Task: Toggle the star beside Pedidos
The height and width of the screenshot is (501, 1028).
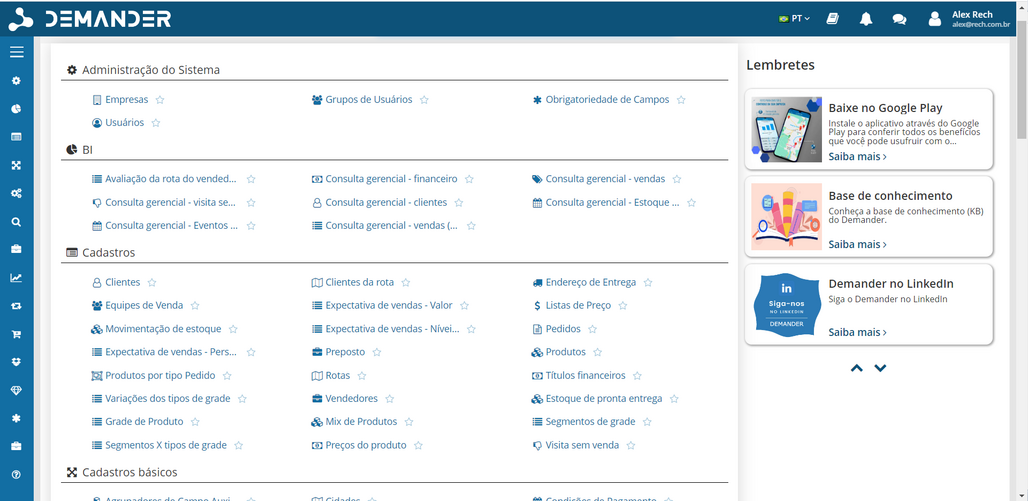Action: (593, 329)
